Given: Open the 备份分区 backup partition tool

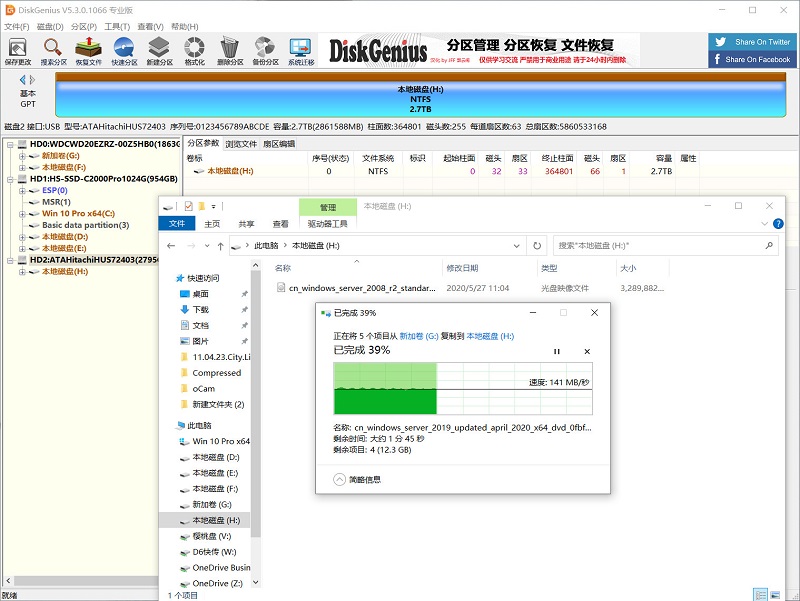Looking at the screenshot, I should 265,51.
